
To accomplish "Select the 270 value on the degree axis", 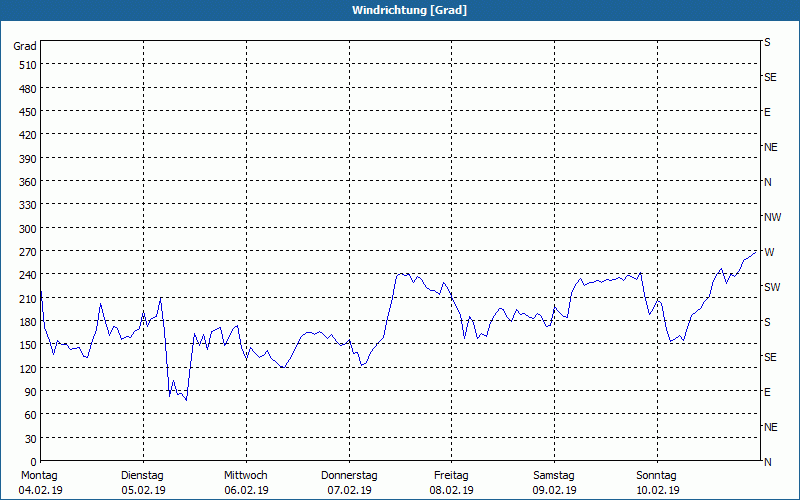I will coord(28,252).
